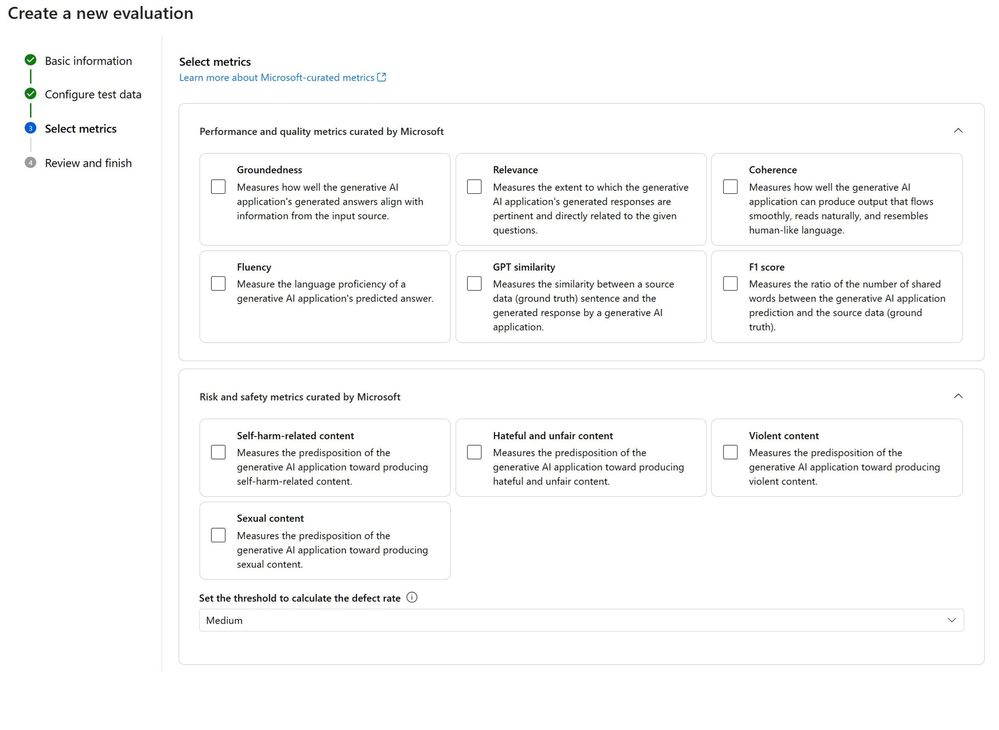Viewport: 999px width, 730px height.
Task: Go to the Basic information step
Action: click(88, 61)
